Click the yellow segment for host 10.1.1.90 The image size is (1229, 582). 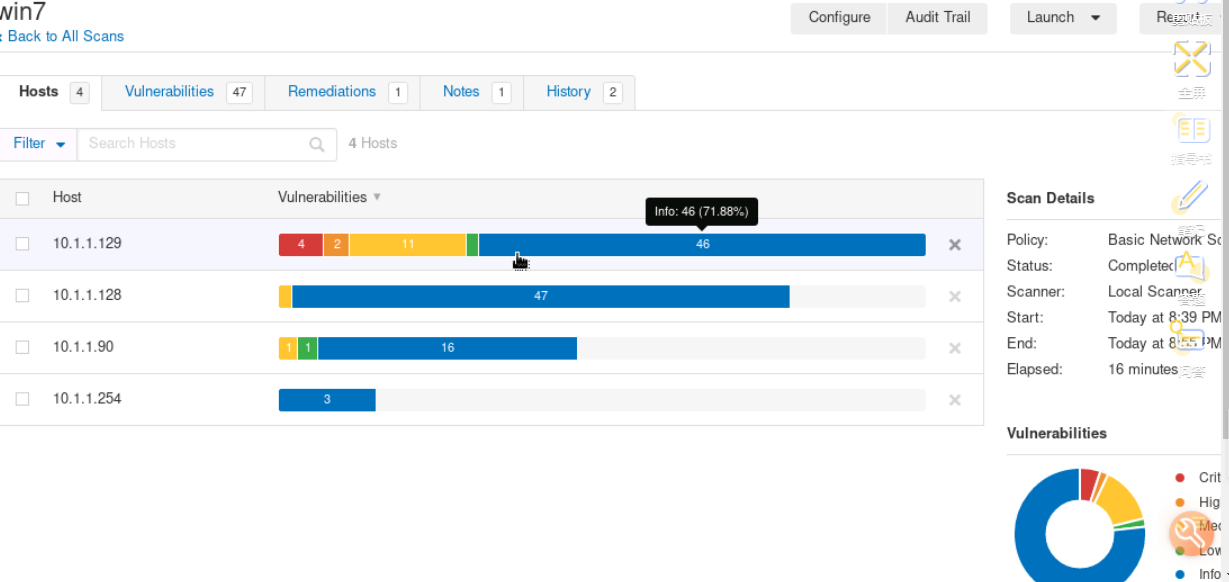(288, 348)
